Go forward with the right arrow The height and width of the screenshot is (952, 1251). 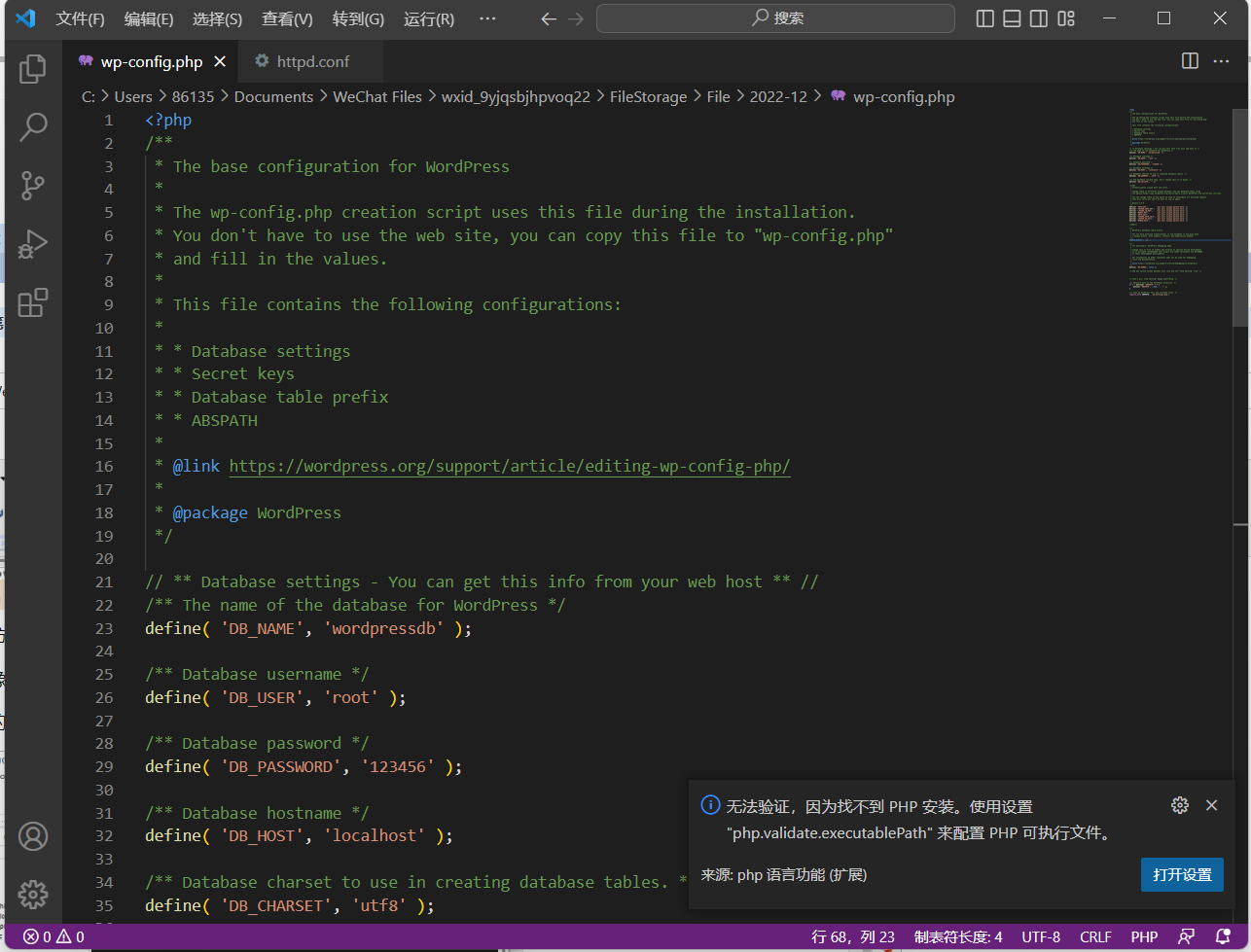point(576,18)
